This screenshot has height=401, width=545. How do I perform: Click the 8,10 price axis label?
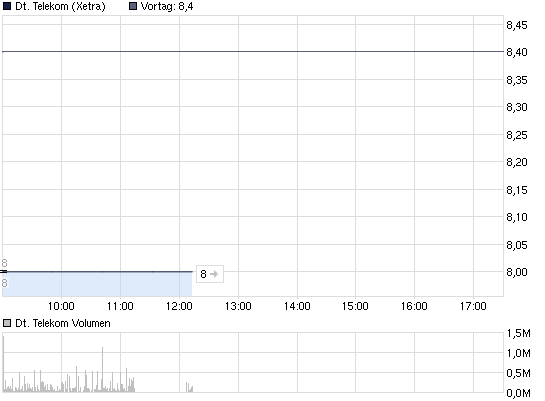(x=516, y=217)
